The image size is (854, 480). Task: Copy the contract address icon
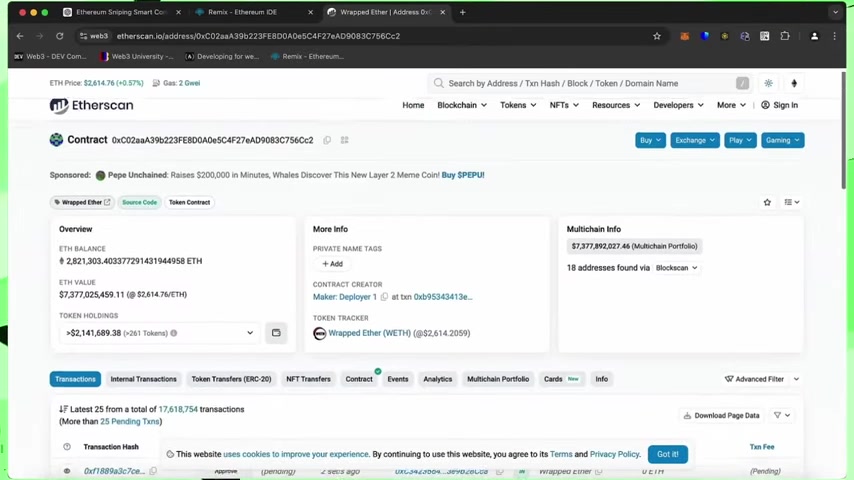pos(327,140)
